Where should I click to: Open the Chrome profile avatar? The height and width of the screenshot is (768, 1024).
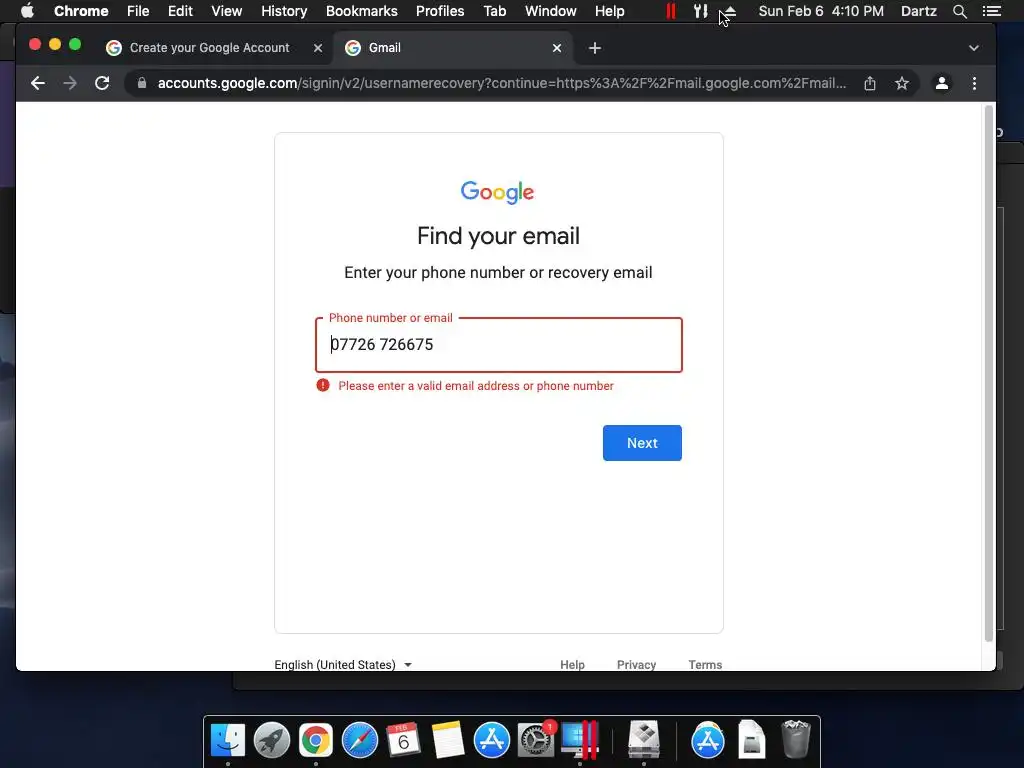click(942, 83)
